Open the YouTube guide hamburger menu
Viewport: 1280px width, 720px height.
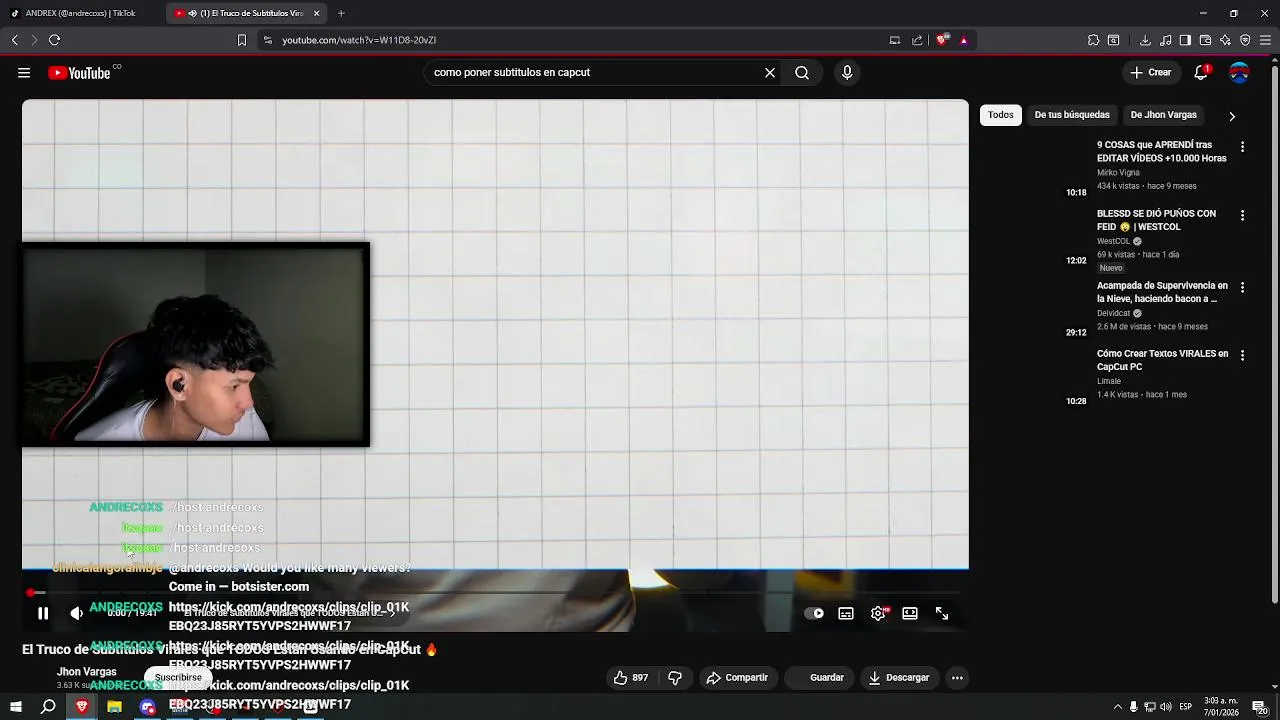point(24,73)
